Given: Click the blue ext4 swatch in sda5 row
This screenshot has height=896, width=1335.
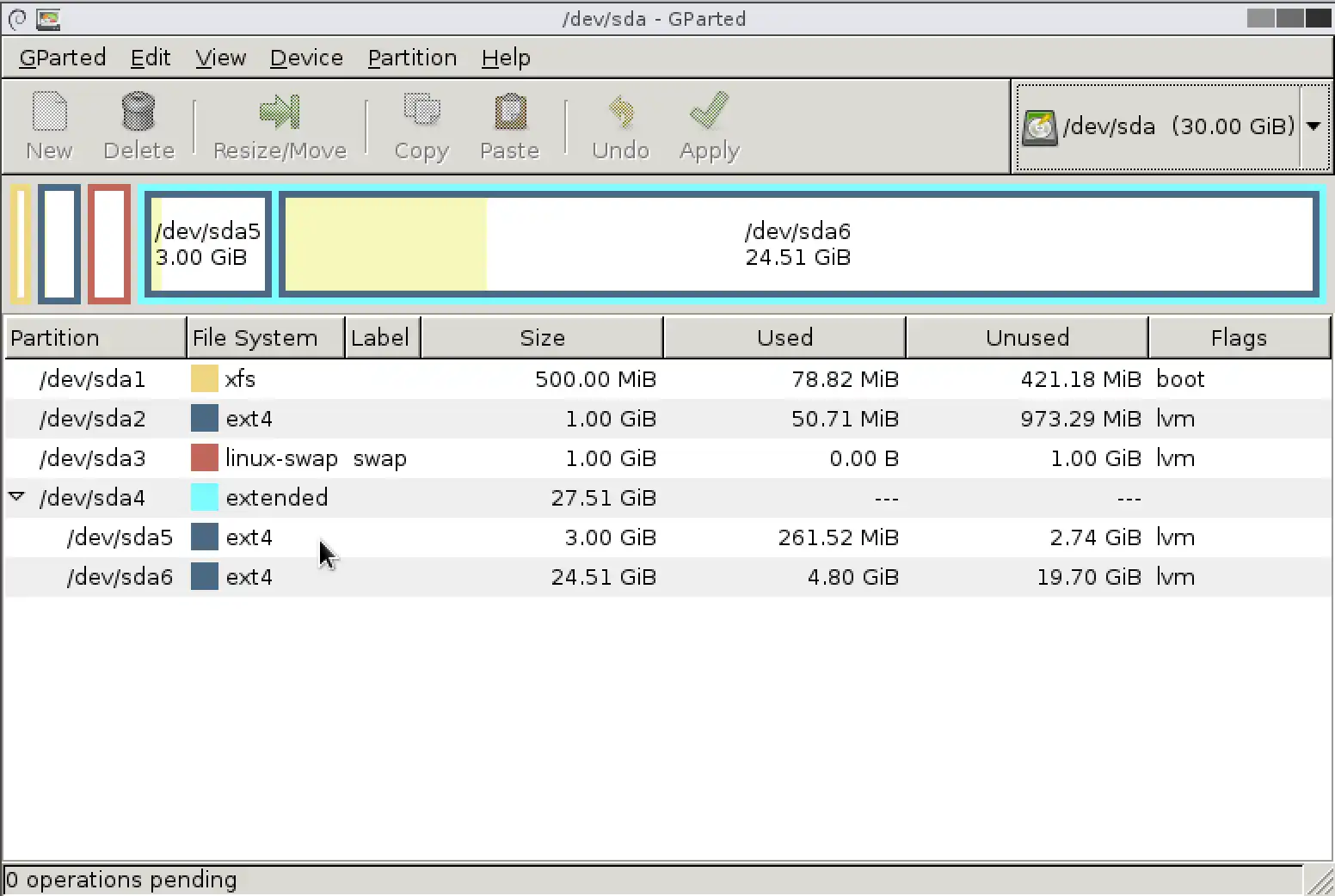Looking at the screenshot, I should point(204,537).
